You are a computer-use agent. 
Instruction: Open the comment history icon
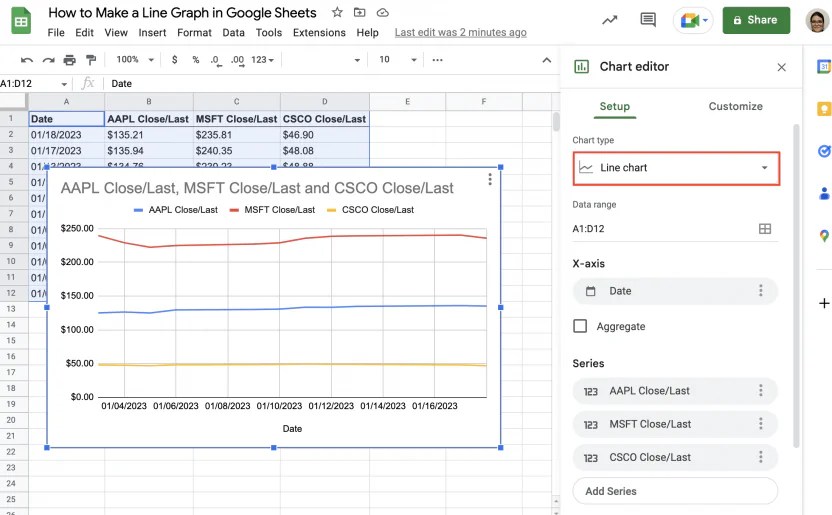coord(648,20)
